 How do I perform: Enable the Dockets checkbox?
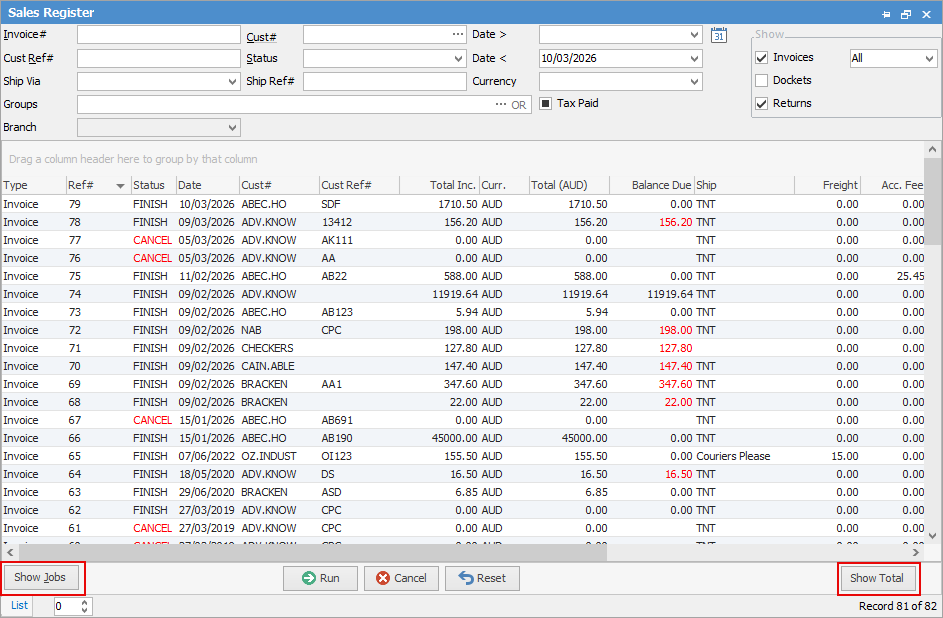pyautogui.click(x=762, y=81)
